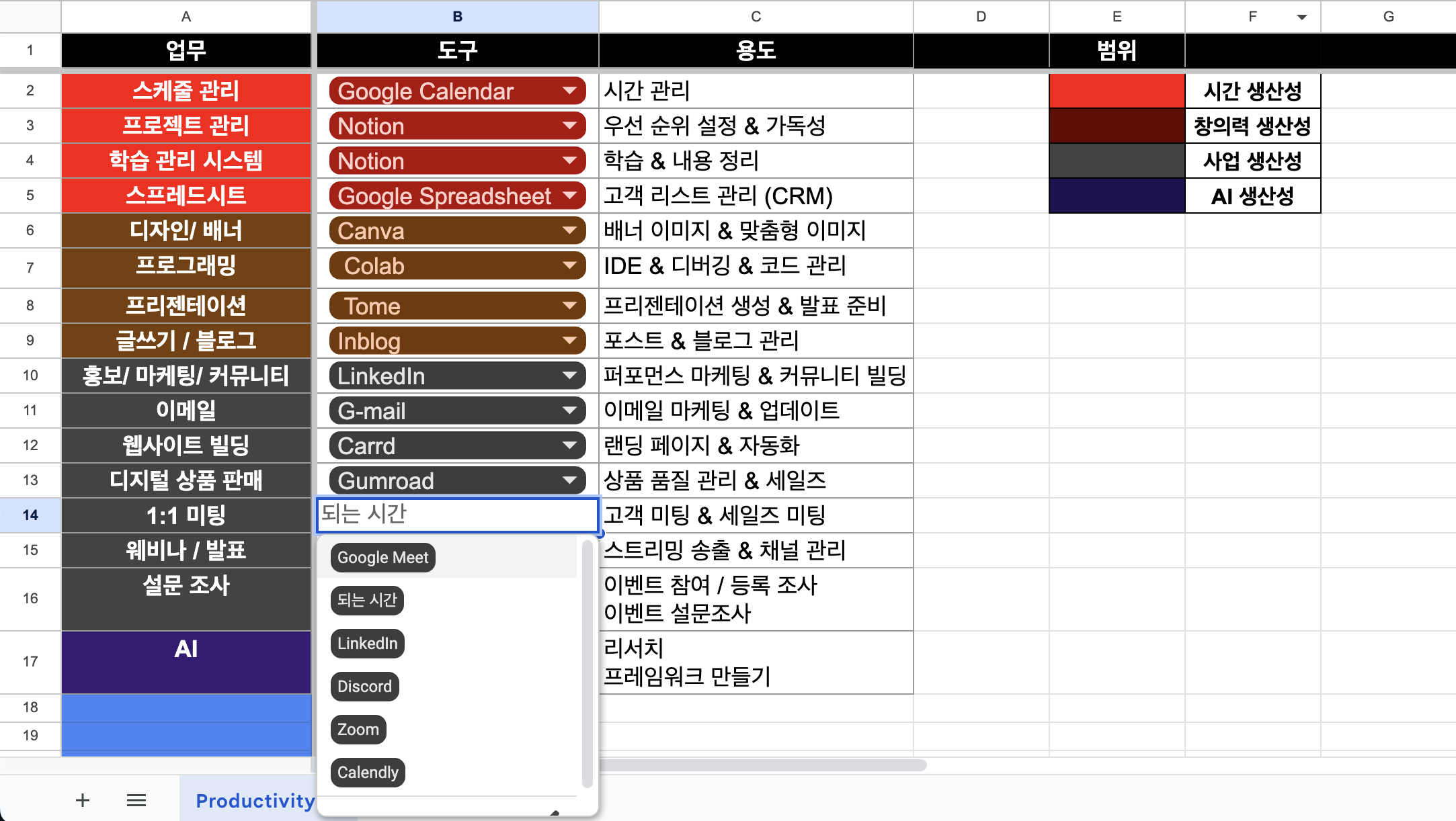Viewport: 1456px width, 821px height.
Task: Click the 설문 조사 cell
Action: point(186,599)
